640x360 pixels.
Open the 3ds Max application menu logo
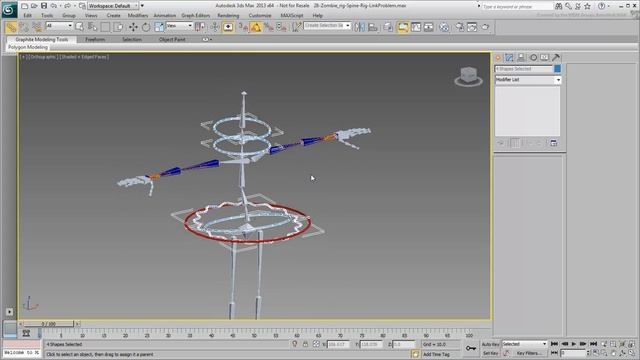[x=9, y=9]
